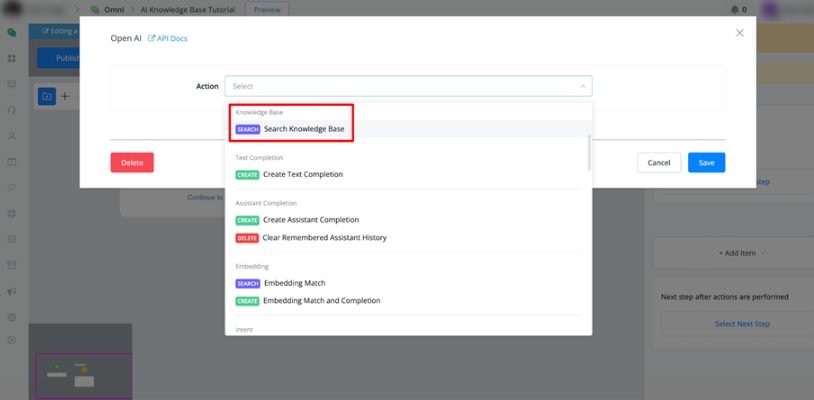Click the dropdown list scrollbar

589,150
